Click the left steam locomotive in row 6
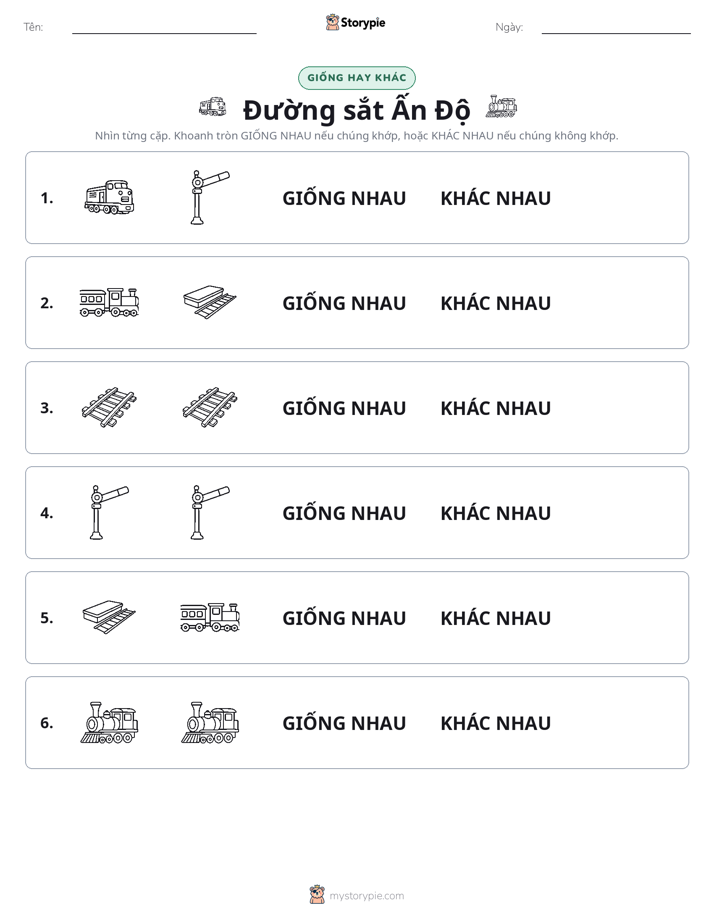 click(109, 722)
